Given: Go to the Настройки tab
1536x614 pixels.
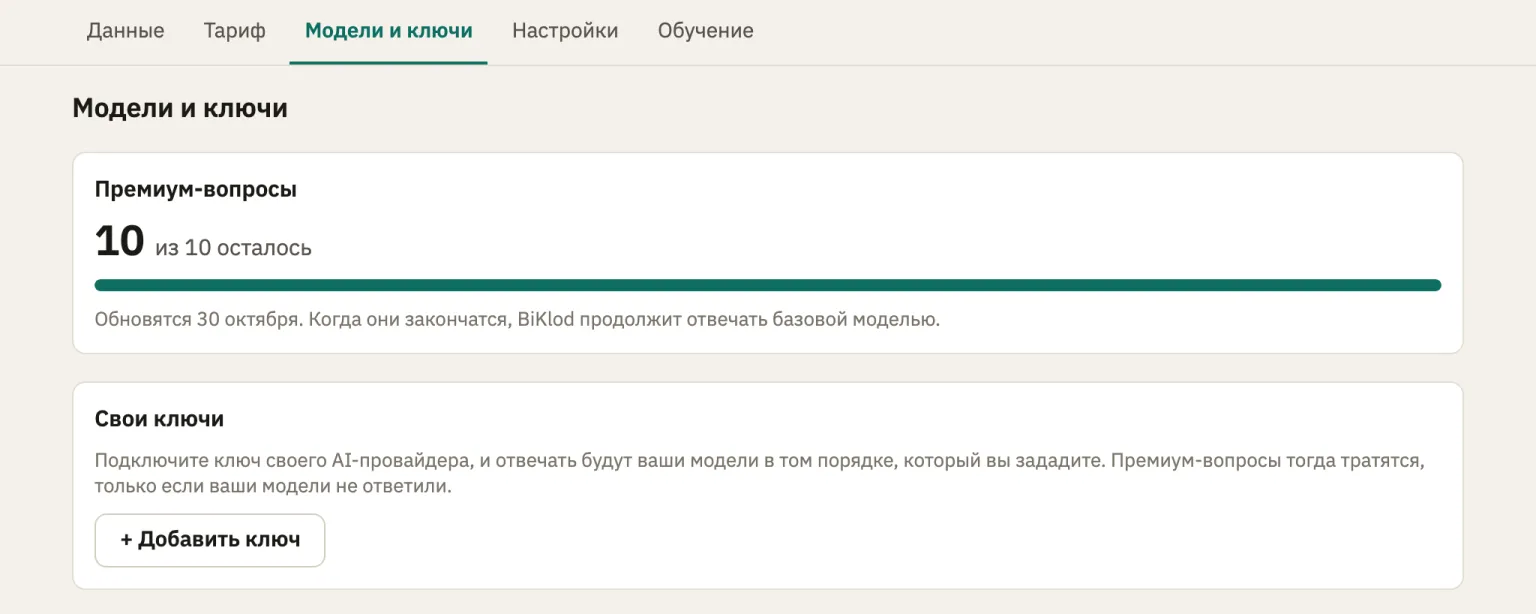Looking at the screenshot, I should [565, 31].
